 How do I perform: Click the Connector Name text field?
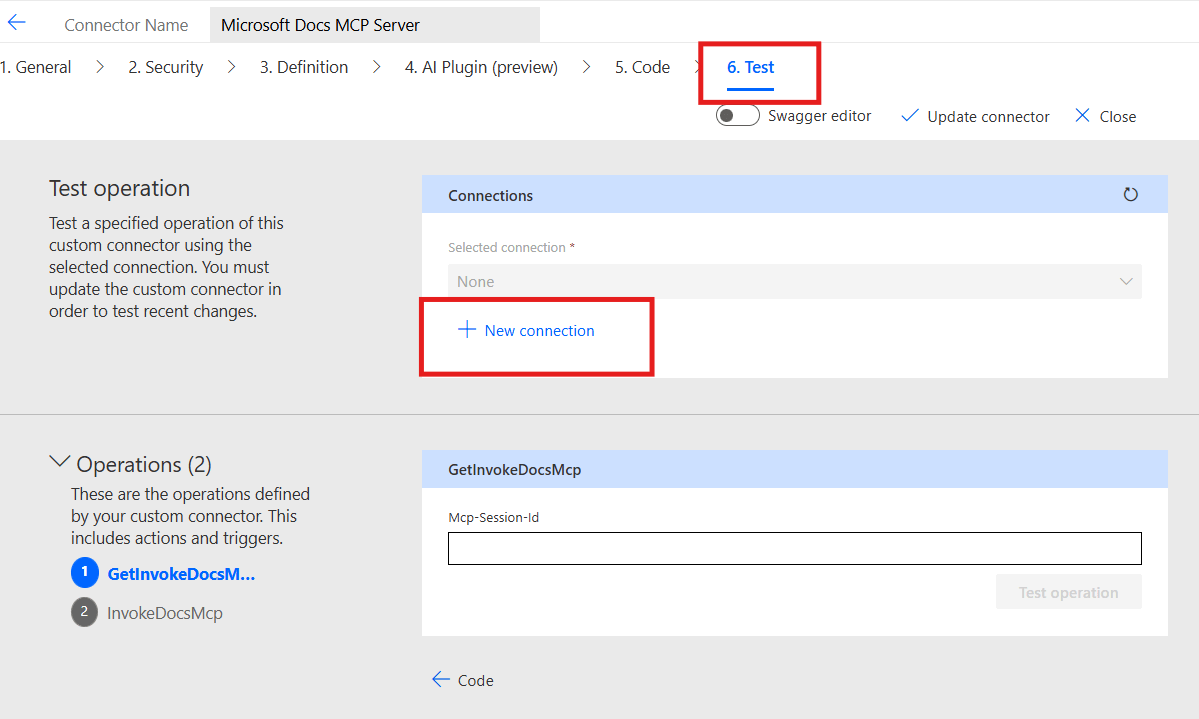tap(375, 25)
